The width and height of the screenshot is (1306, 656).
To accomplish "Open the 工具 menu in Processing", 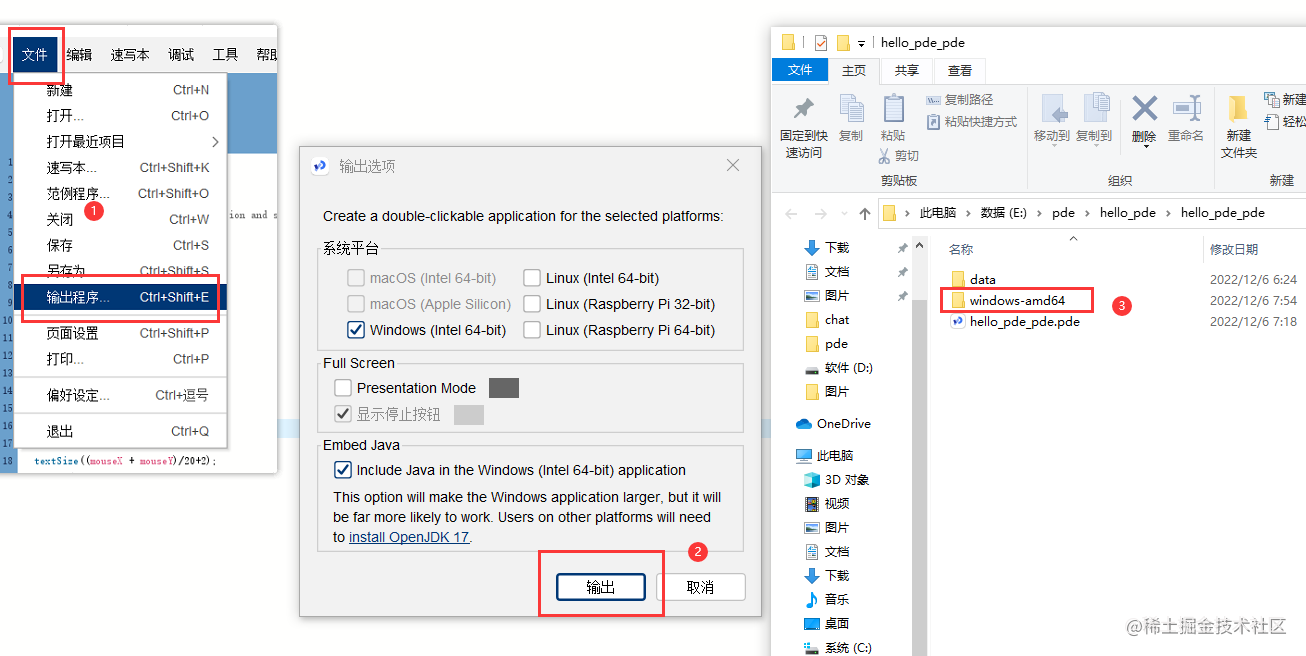I will [226, 55].
